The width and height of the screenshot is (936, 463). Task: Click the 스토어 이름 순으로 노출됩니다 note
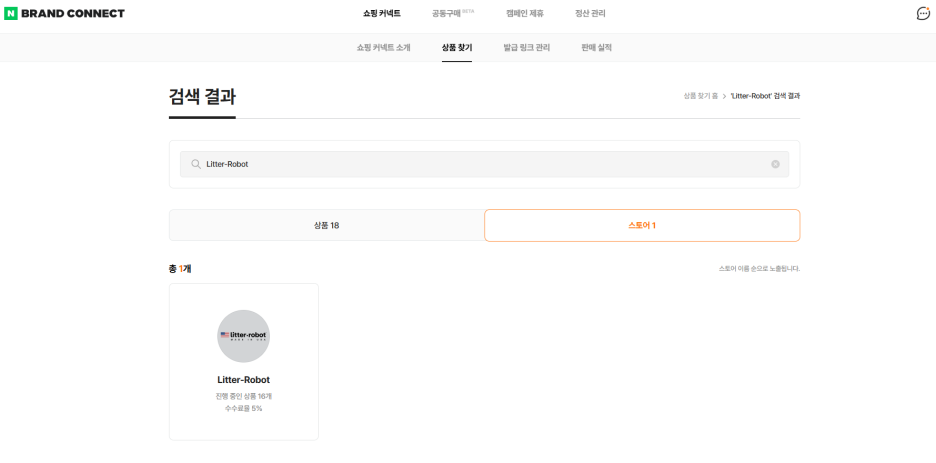759,269
